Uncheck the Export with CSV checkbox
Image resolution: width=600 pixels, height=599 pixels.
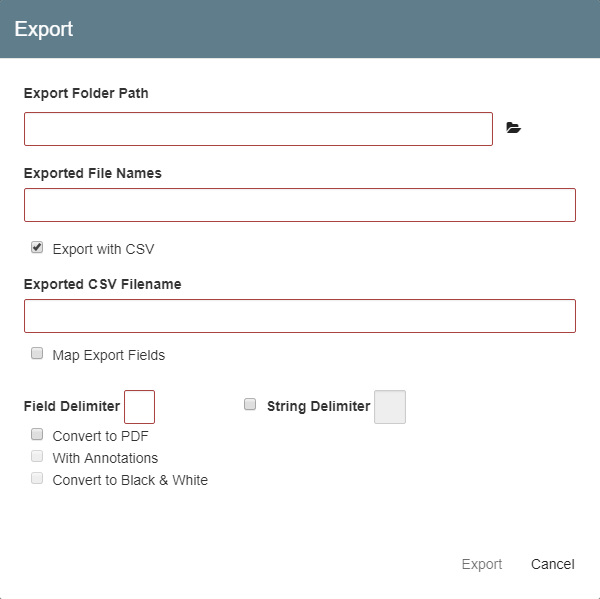click(37, 247)
